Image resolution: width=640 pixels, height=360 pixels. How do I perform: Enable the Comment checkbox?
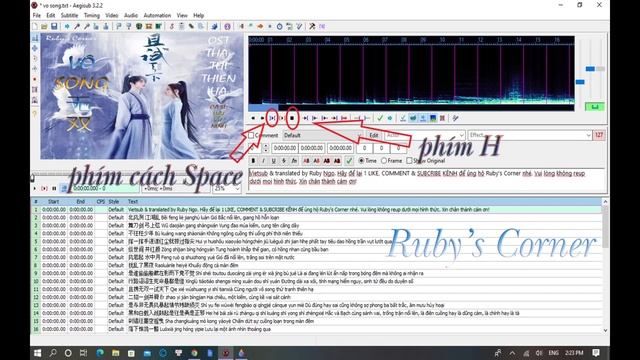tap(251, 136)
